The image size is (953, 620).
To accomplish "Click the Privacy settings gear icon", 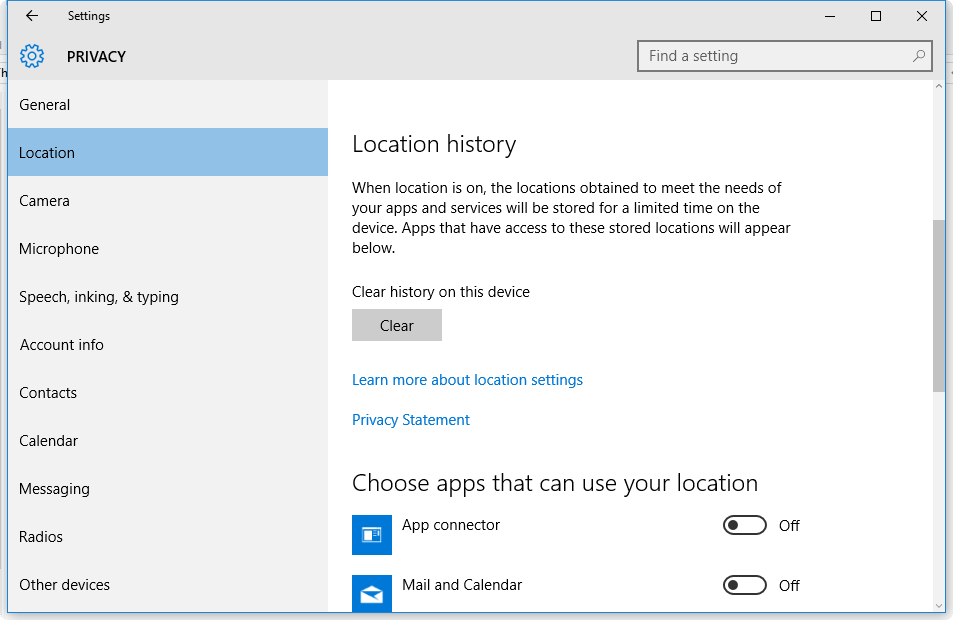I will coord(32,56).
